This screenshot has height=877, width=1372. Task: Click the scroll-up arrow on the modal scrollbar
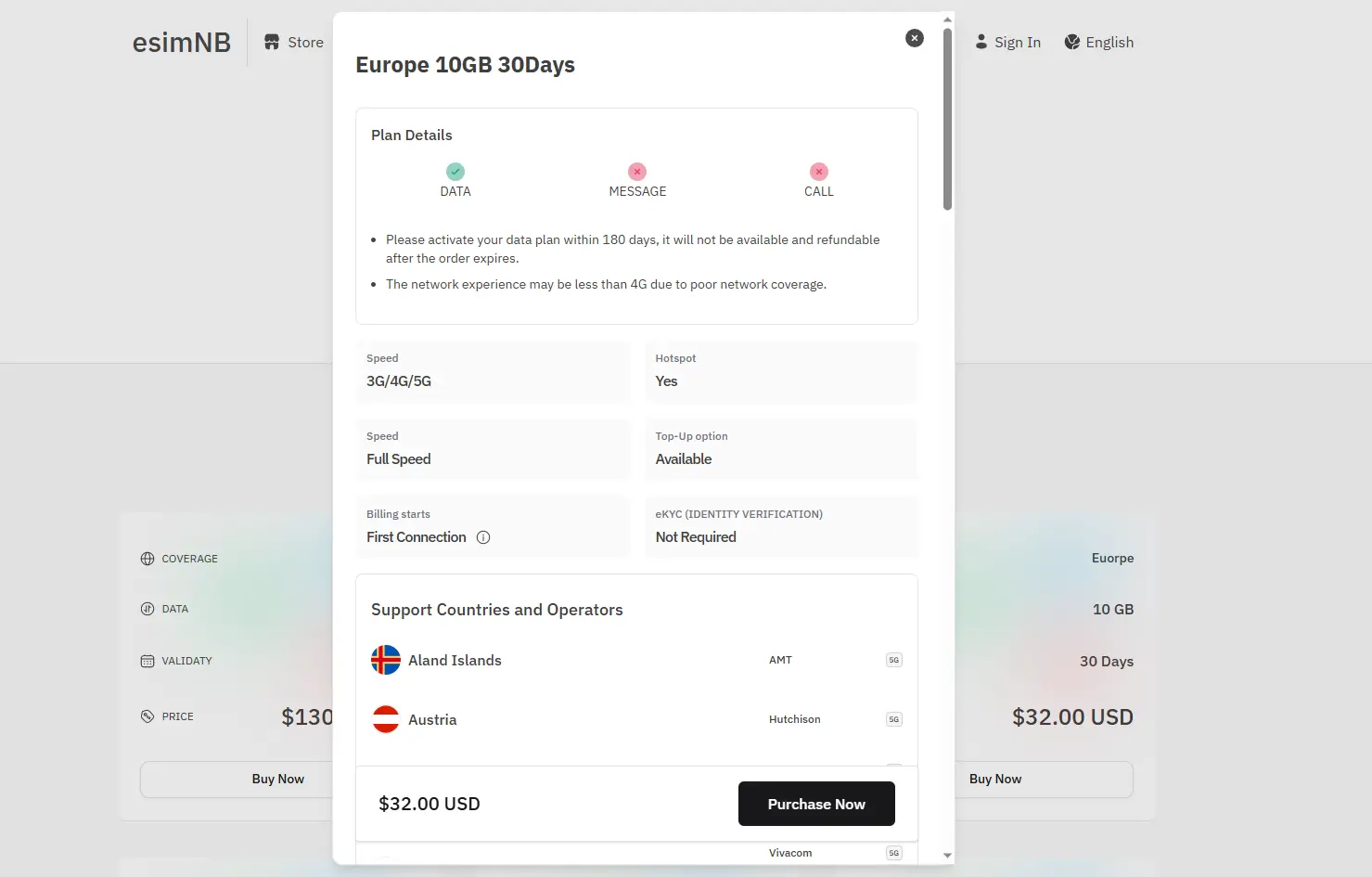pyautogui.click(x=947, y=19)
